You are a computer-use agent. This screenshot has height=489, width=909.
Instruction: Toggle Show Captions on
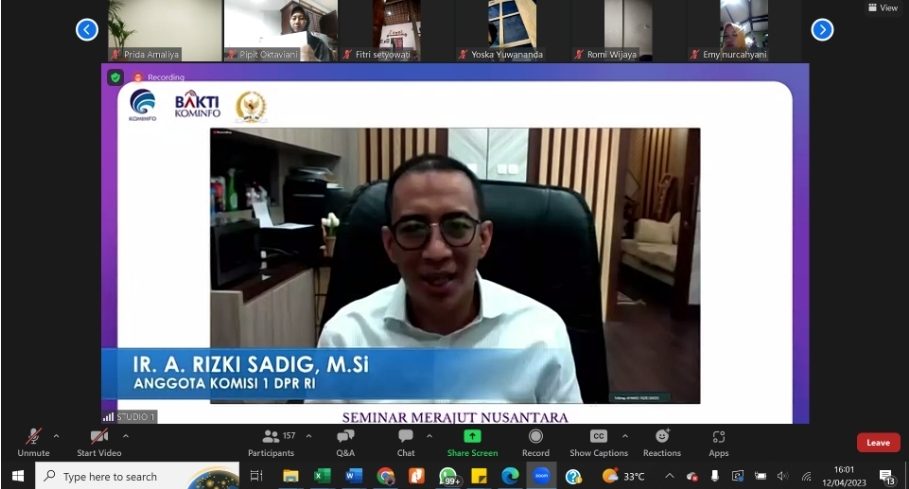(x=598, y=443)
